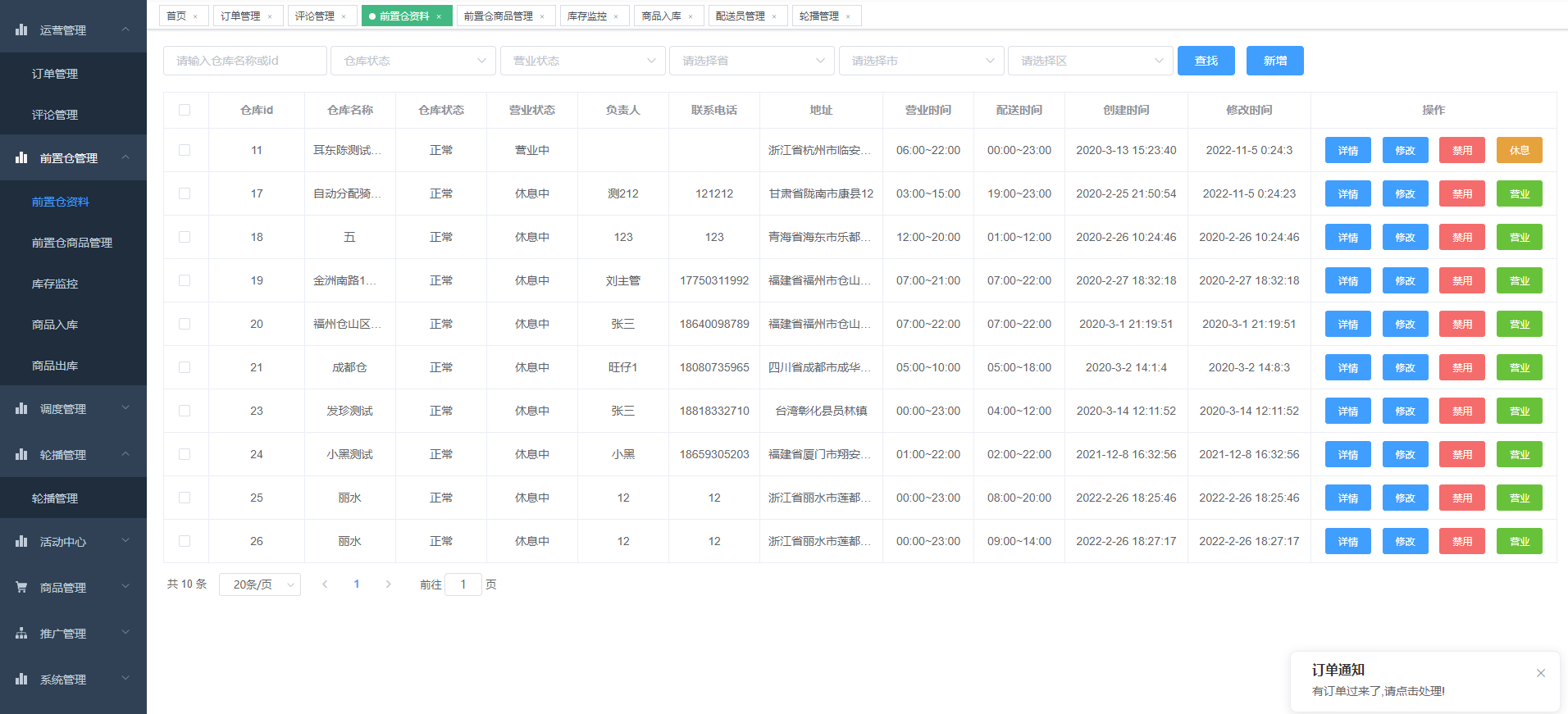Close the 前置仓资料 tab with its x icon
This screenshot has width=1568, height=714.
(439, 16)
